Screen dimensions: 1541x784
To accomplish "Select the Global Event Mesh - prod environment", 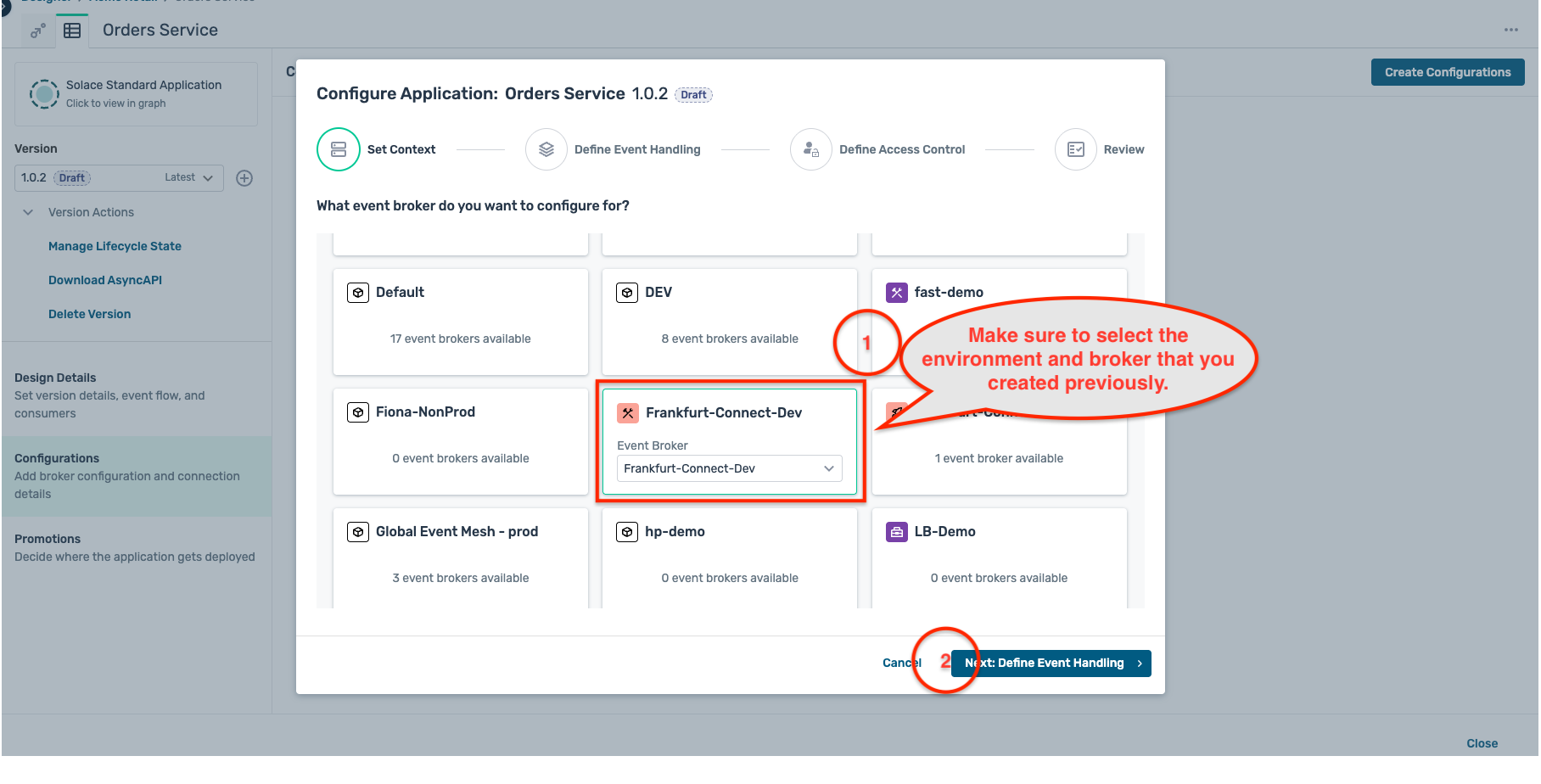I will [x=460, y=556].
